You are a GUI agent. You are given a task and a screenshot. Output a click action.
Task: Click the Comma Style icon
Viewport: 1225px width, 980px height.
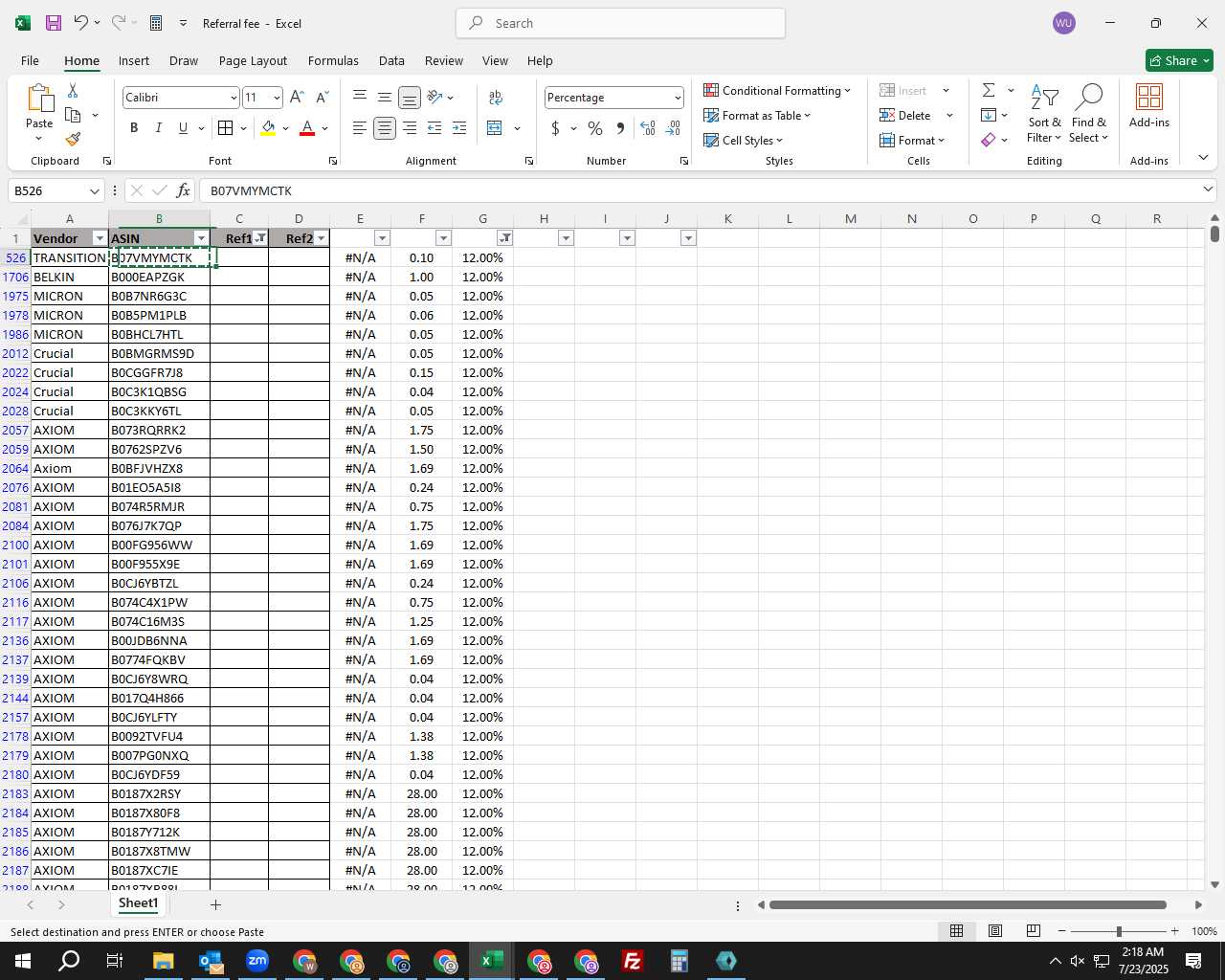(620, 128)
